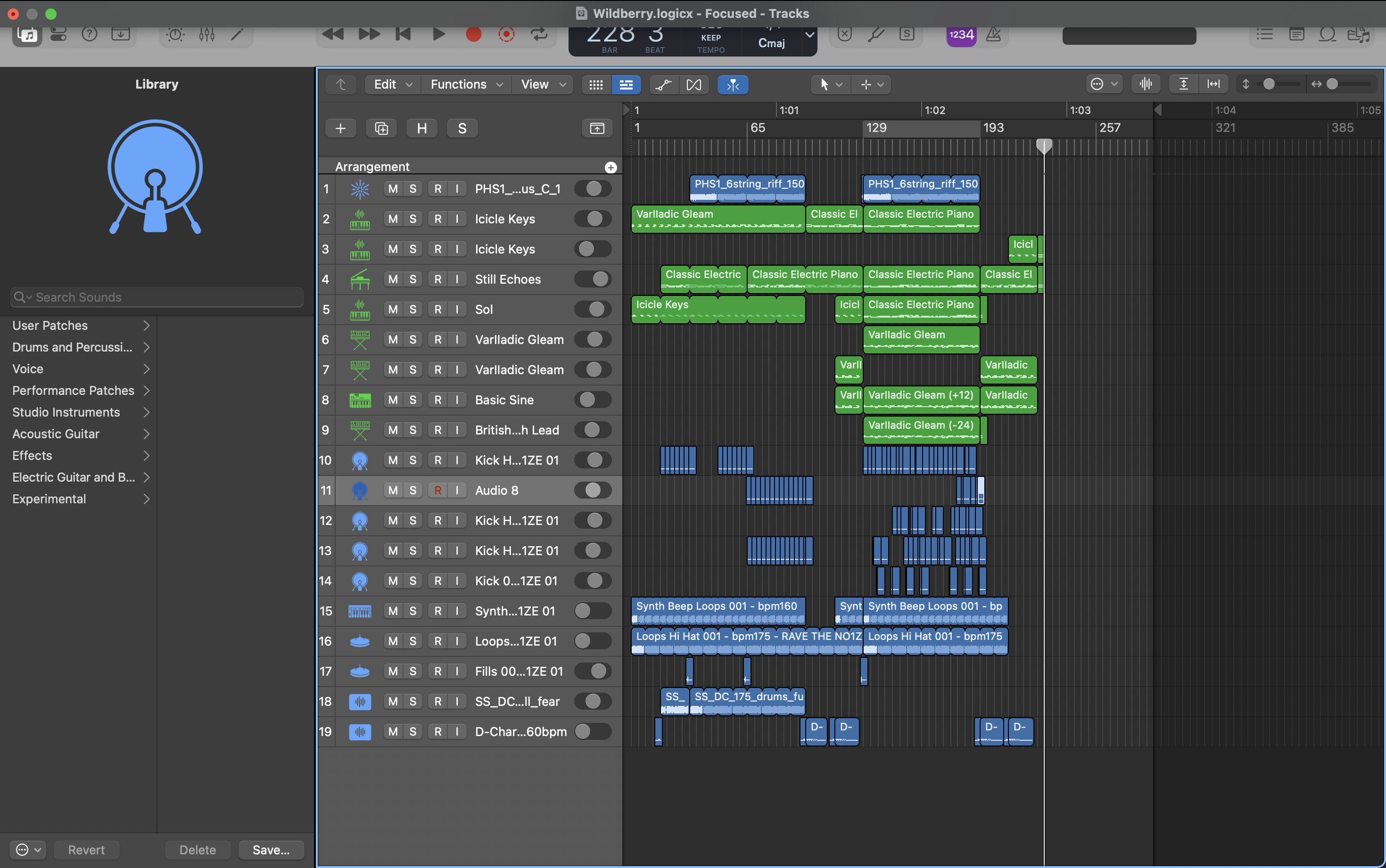
Task: Click the Add Track plus button
Action: point(340,128)
